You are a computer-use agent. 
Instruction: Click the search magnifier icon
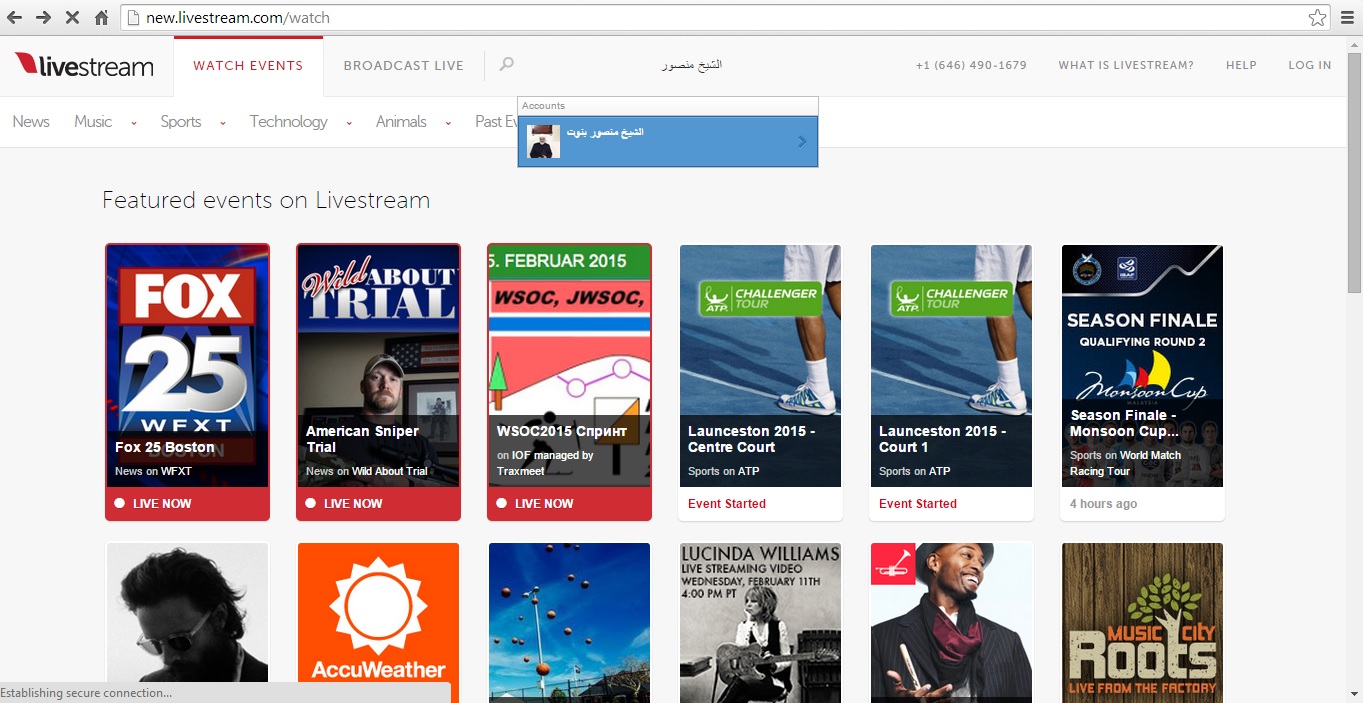coord(507,65)
